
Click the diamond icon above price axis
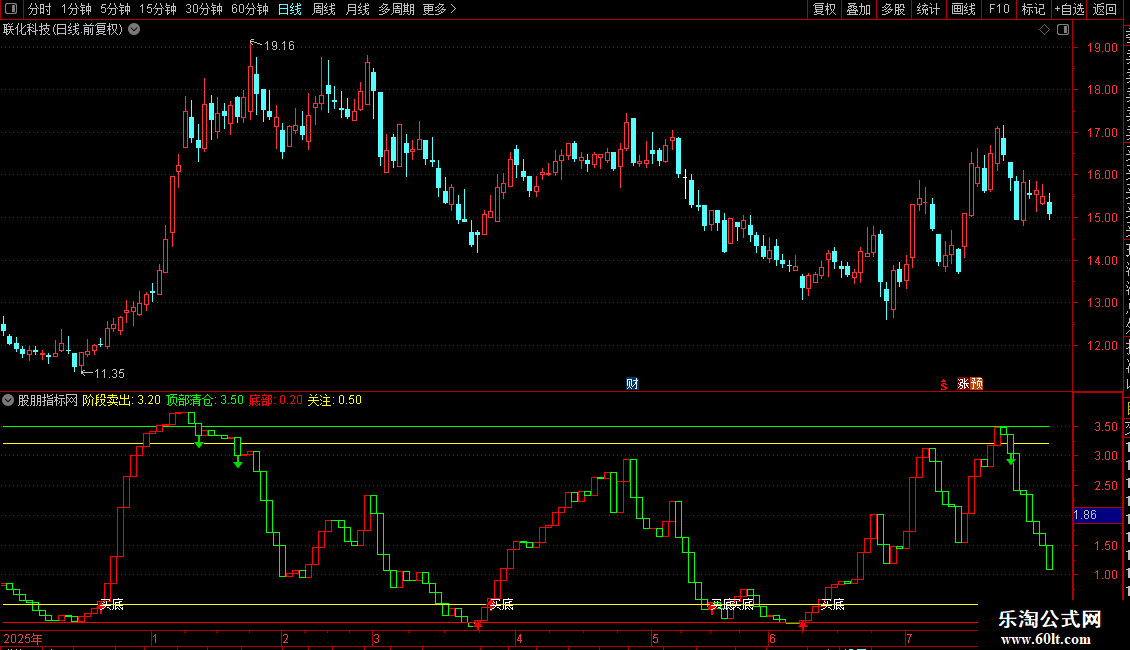[x=1044, y=30]
